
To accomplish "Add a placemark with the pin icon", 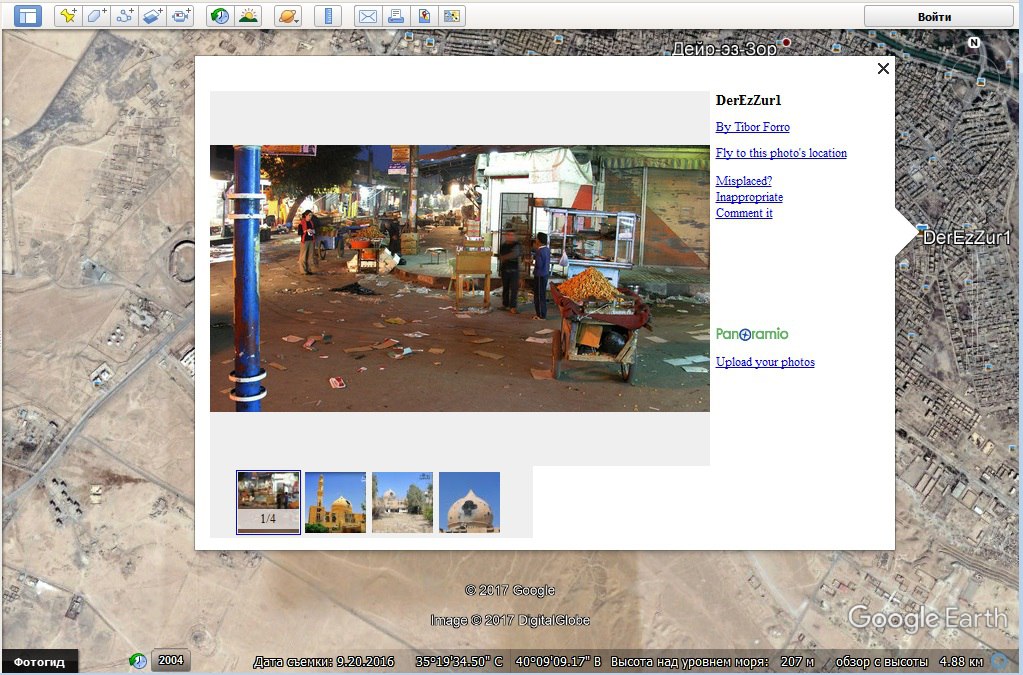I will [x=69, y=16].
